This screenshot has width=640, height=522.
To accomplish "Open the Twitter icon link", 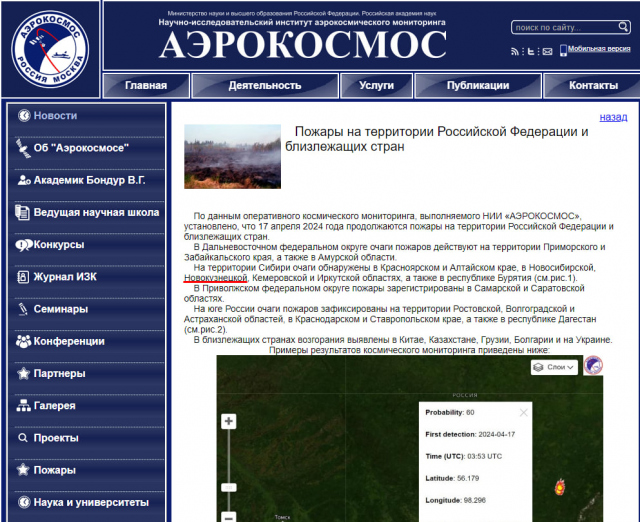I will tap(531, 49).
